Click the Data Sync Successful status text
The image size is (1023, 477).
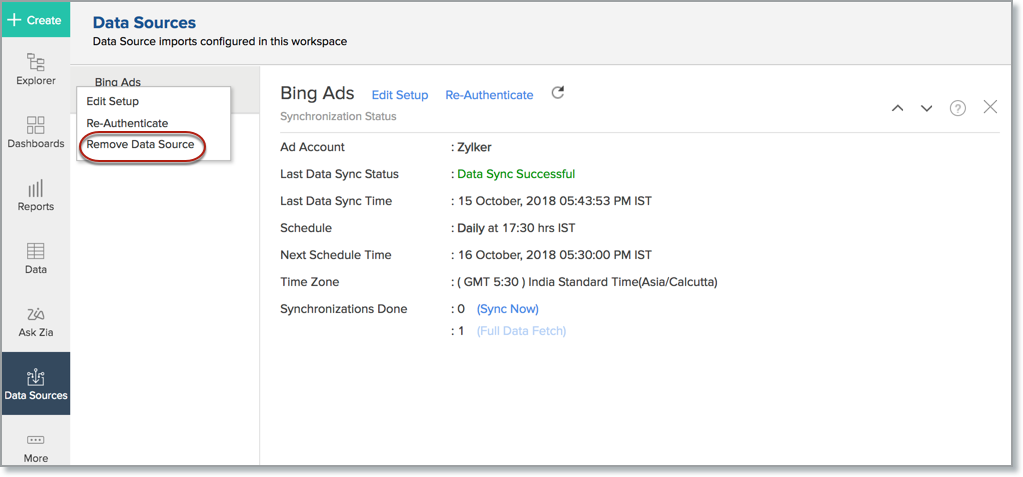pyautogui.click(x=516, y=174)
